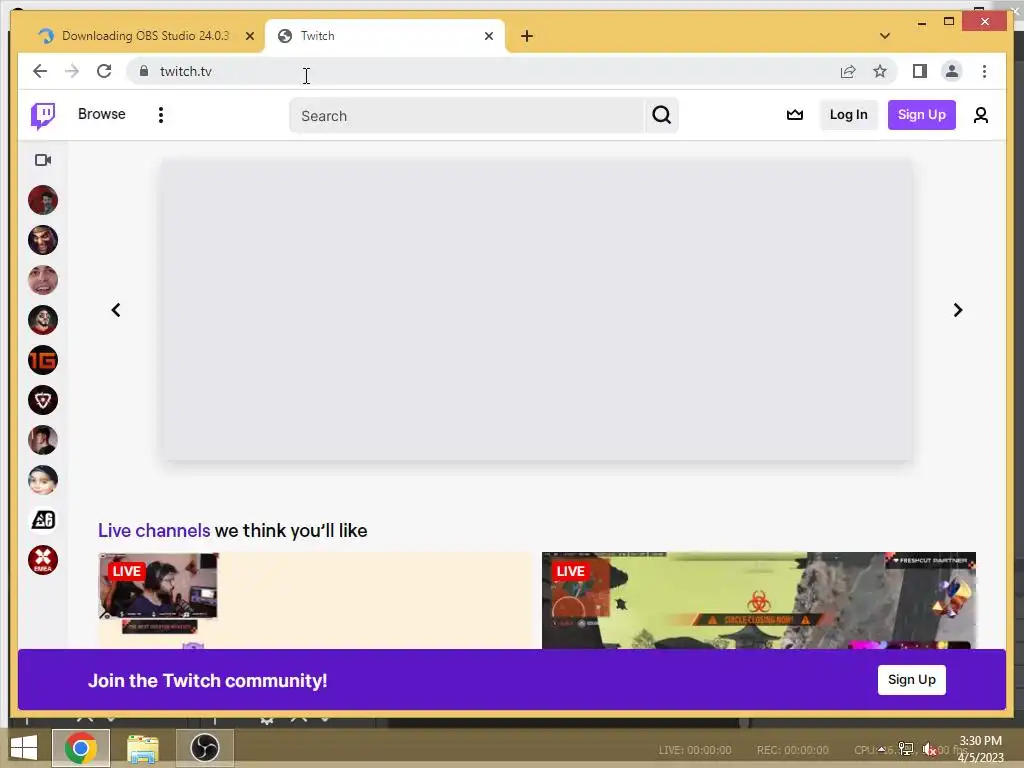Image resolution: width=1024 pixels, height=768 pixels.
Task: Open the red X EMEA channel avatar
Action: coord(43,560)
